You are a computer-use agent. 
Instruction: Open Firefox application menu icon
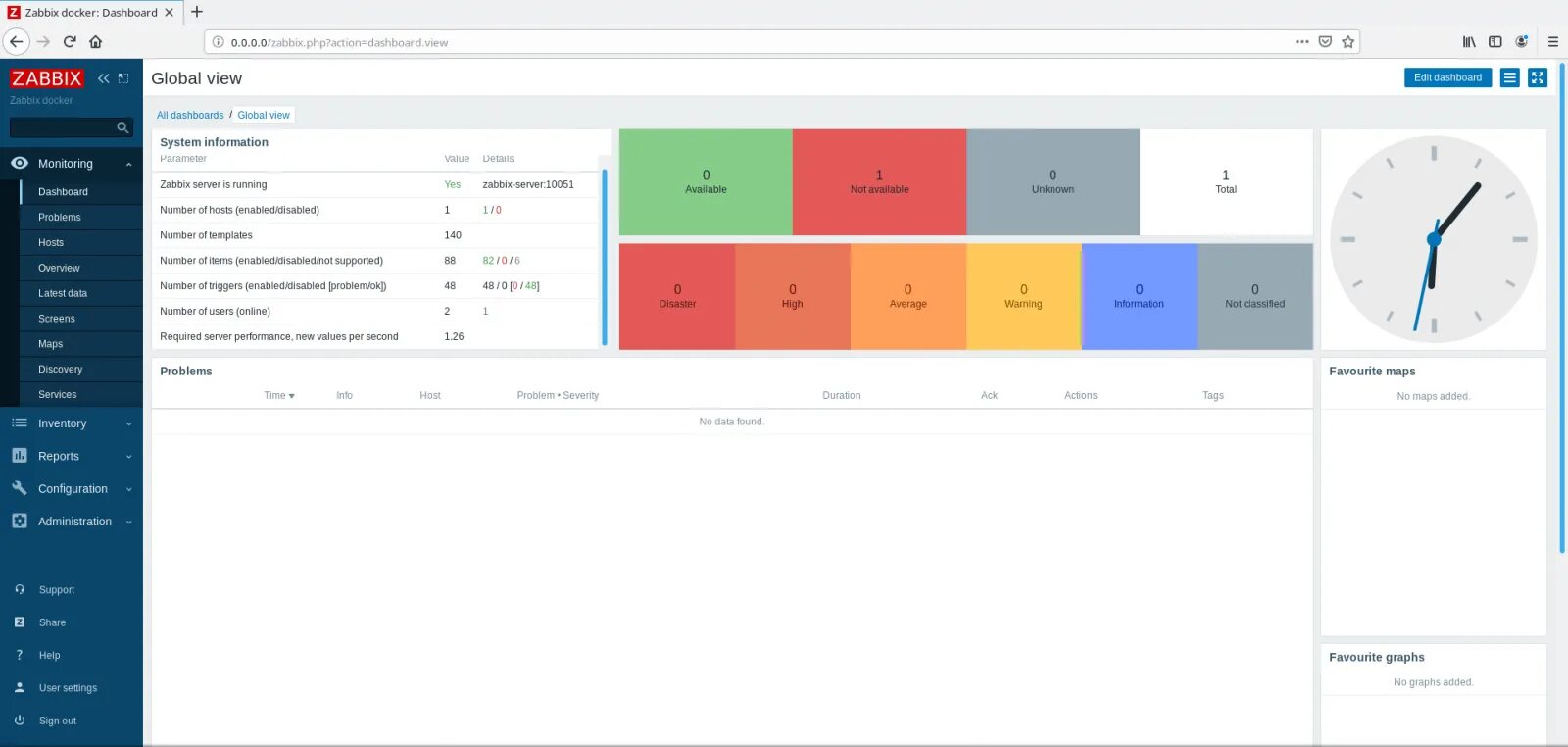[x=1553, y=42]
